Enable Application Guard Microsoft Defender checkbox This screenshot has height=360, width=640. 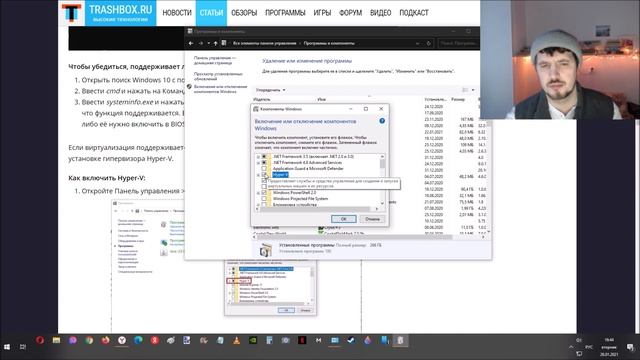click(x=264, y=169)
